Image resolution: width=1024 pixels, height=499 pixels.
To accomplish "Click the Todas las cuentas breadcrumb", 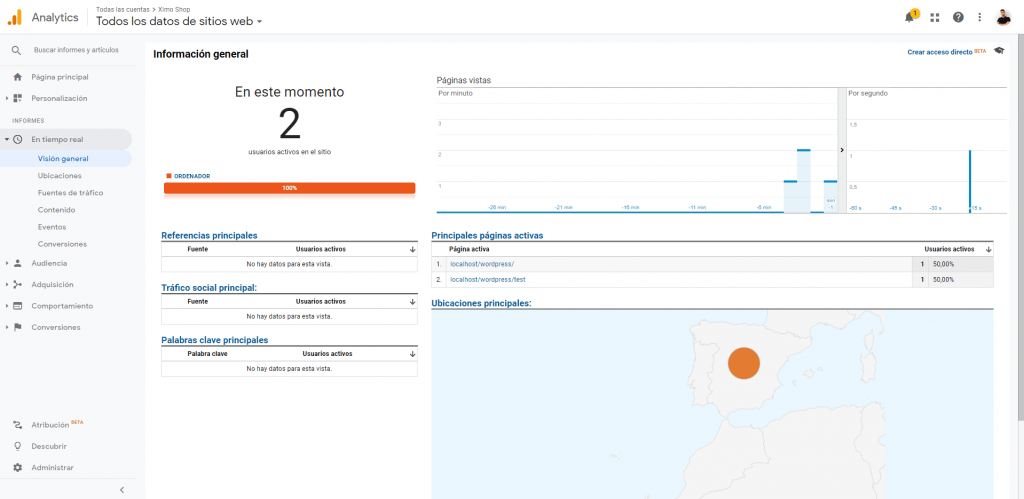I will [x=122, y=10].
